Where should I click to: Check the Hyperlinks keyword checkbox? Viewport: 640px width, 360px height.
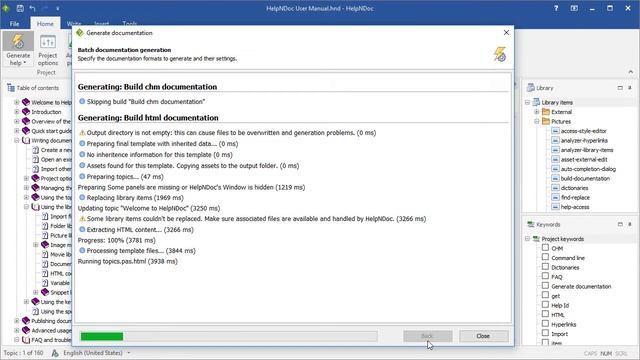pyautogui.click(x=545, y=324)
